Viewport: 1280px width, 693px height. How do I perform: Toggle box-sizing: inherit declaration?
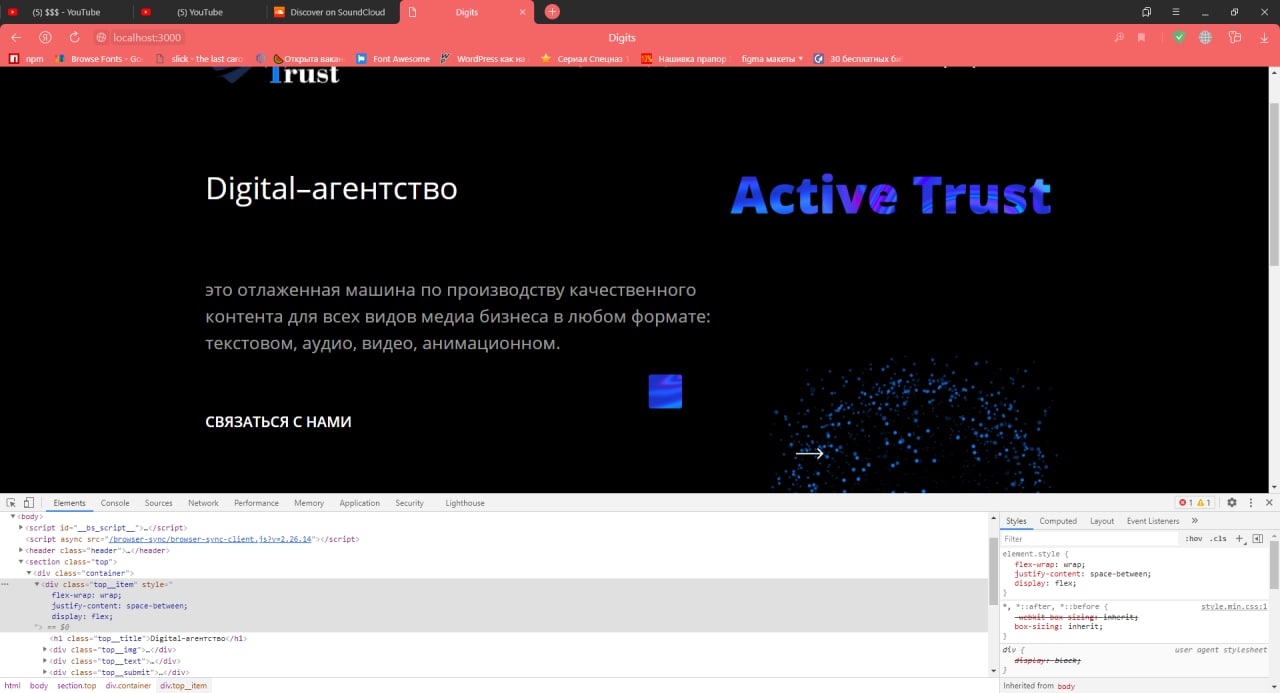tap(1058, 627)
